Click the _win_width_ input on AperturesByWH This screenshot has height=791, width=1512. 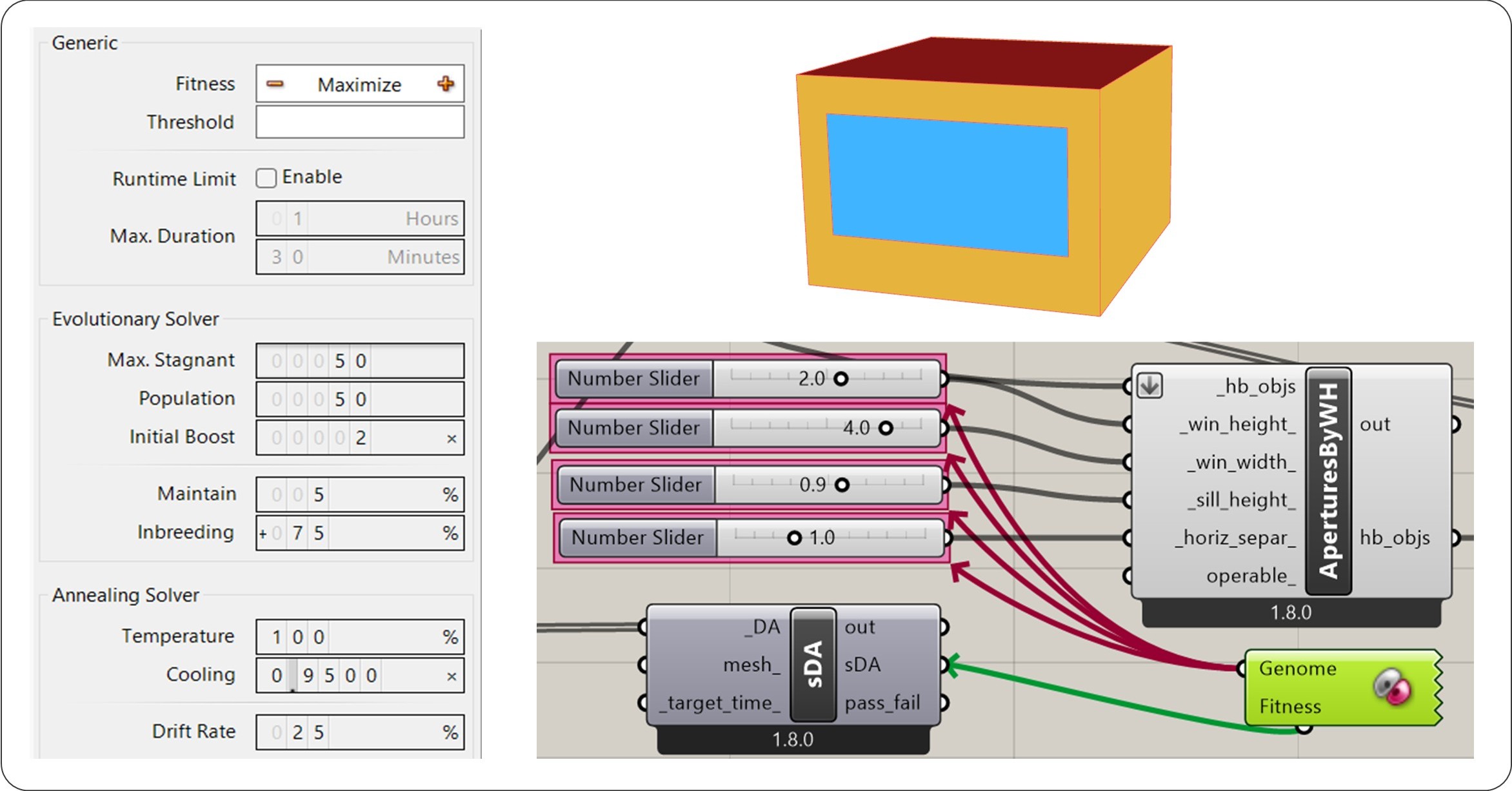1240,462
